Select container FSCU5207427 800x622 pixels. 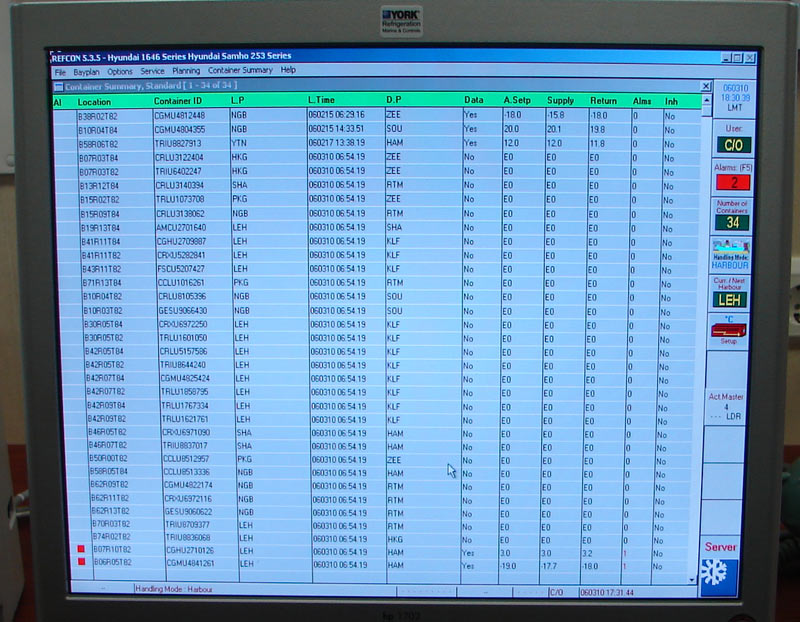[181, 269]
